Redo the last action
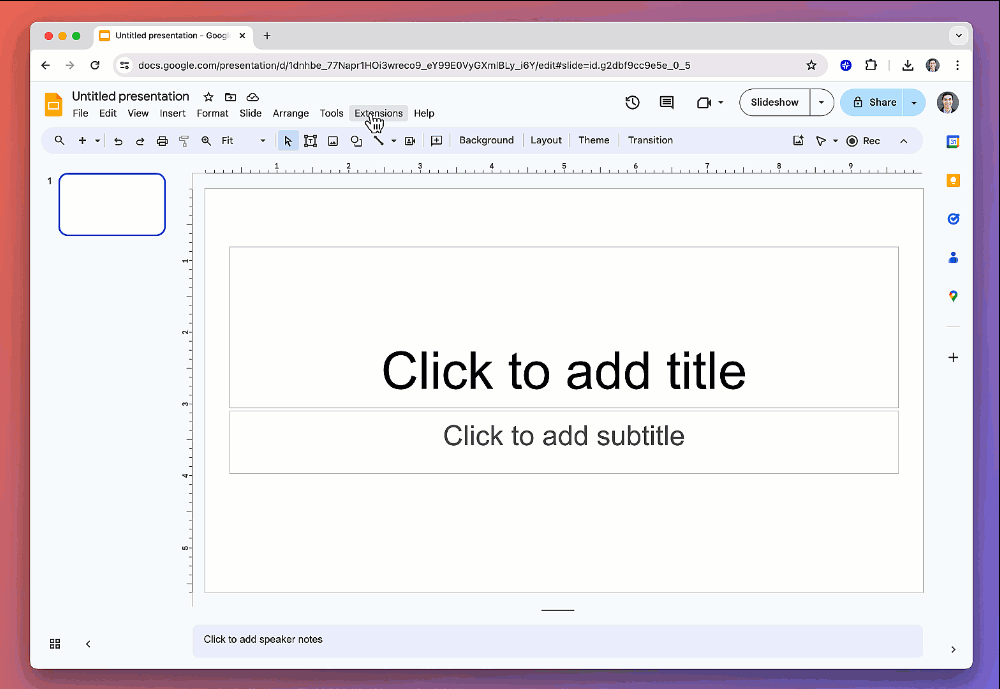Image resolution: width=1000 pixels, height=689 pixels. point(140,141)
